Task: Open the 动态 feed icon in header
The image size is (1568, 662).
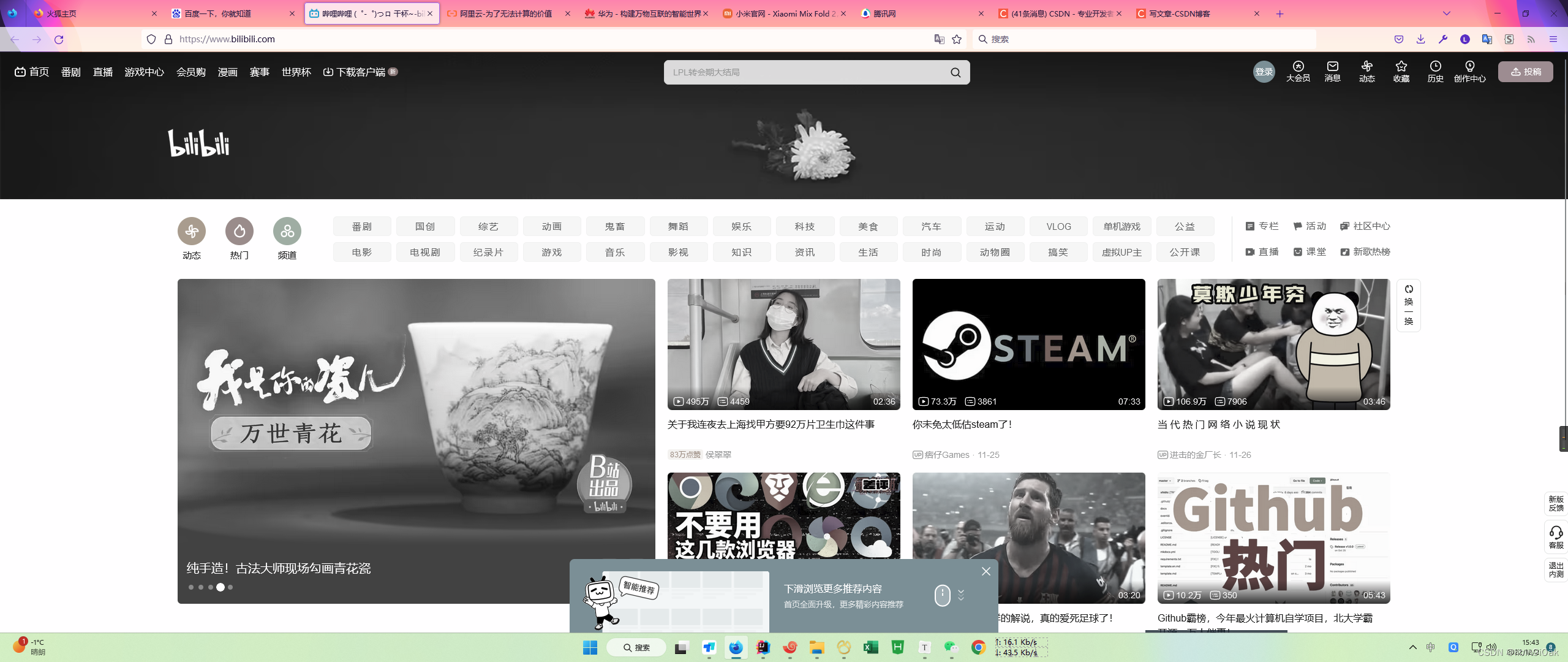Action: (1366, 67)
